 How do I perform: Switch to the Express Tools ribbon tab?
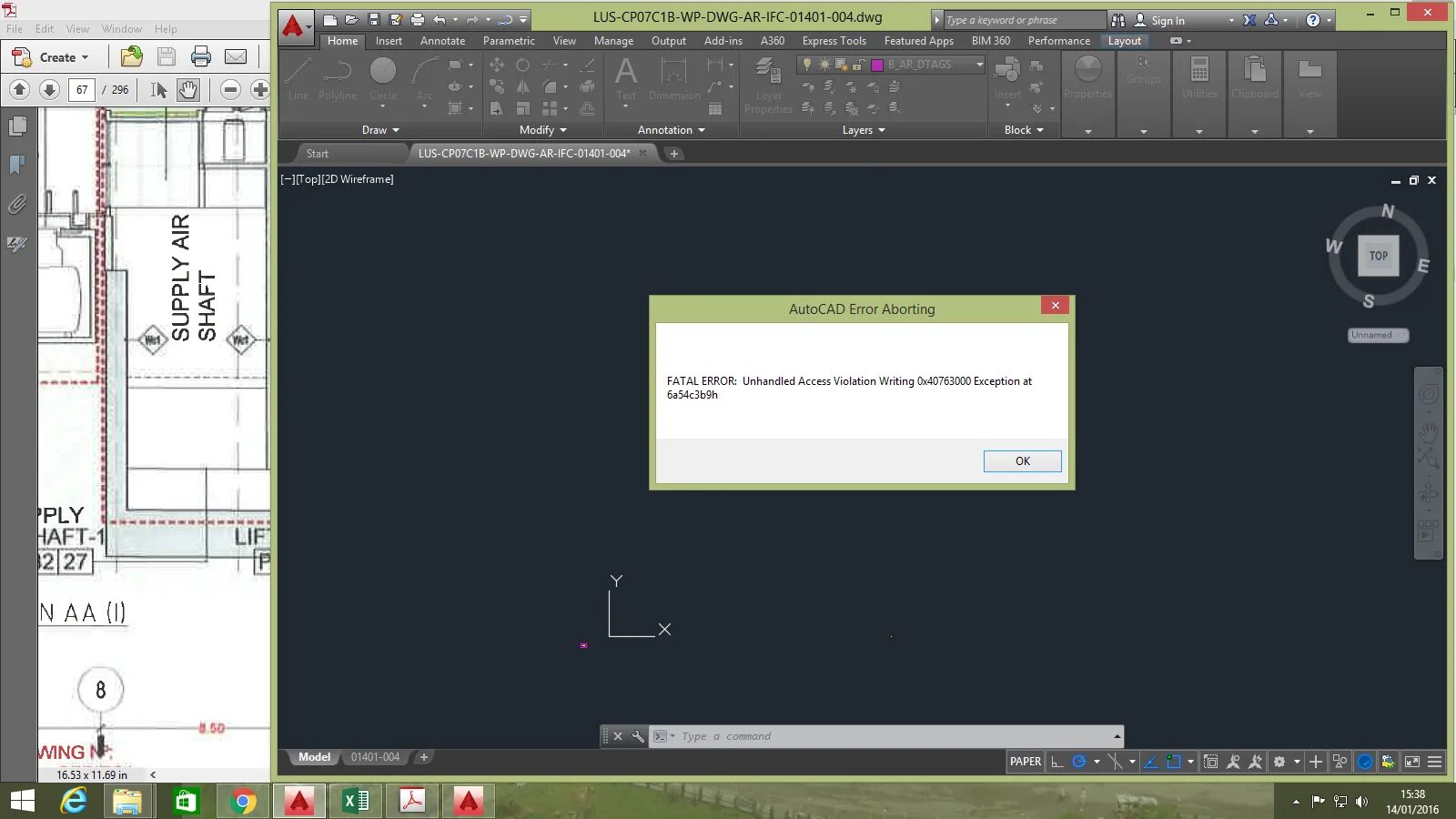click(x=834, y=41)
